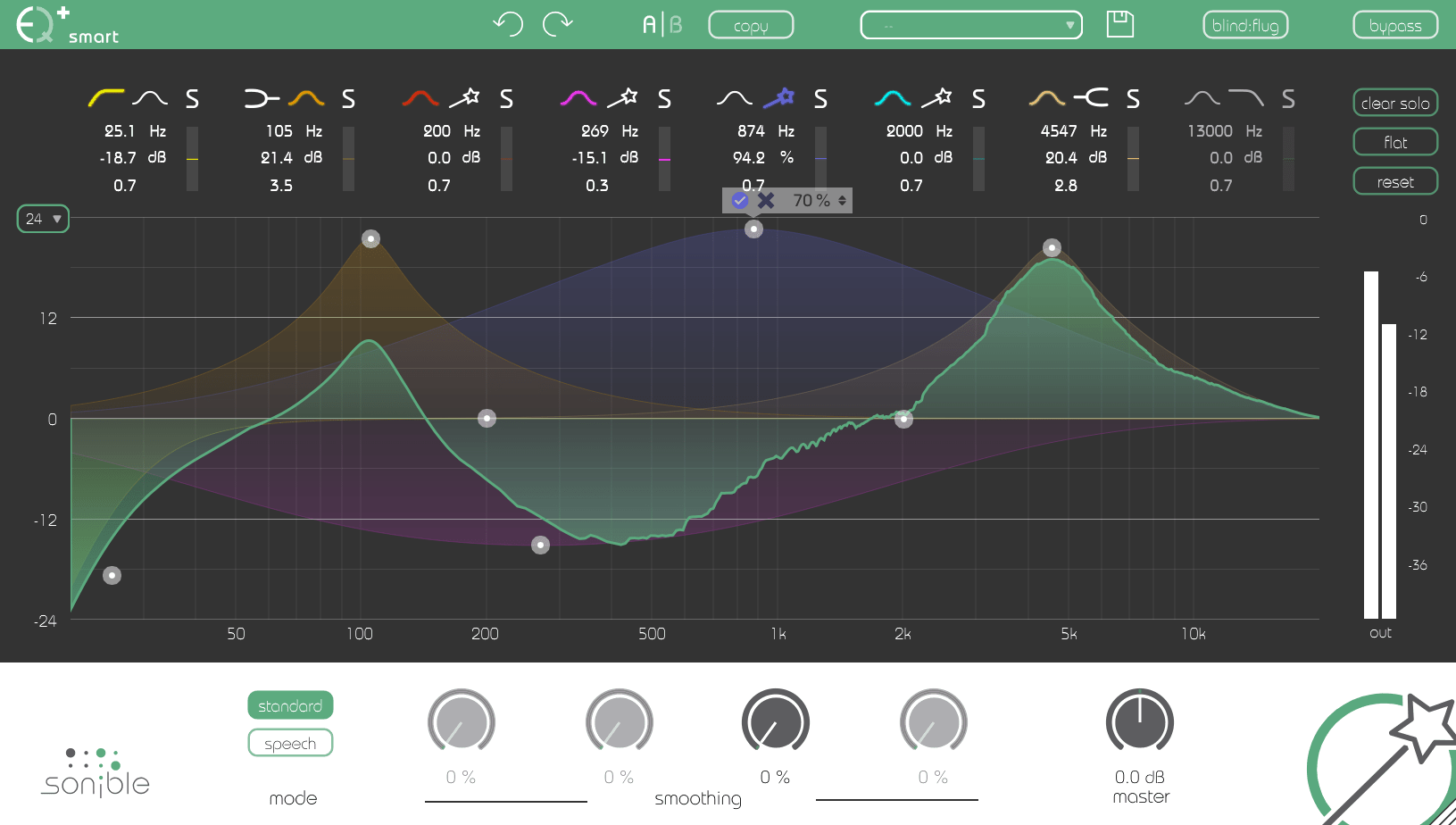Click the copy button

[x=751, y=25]
